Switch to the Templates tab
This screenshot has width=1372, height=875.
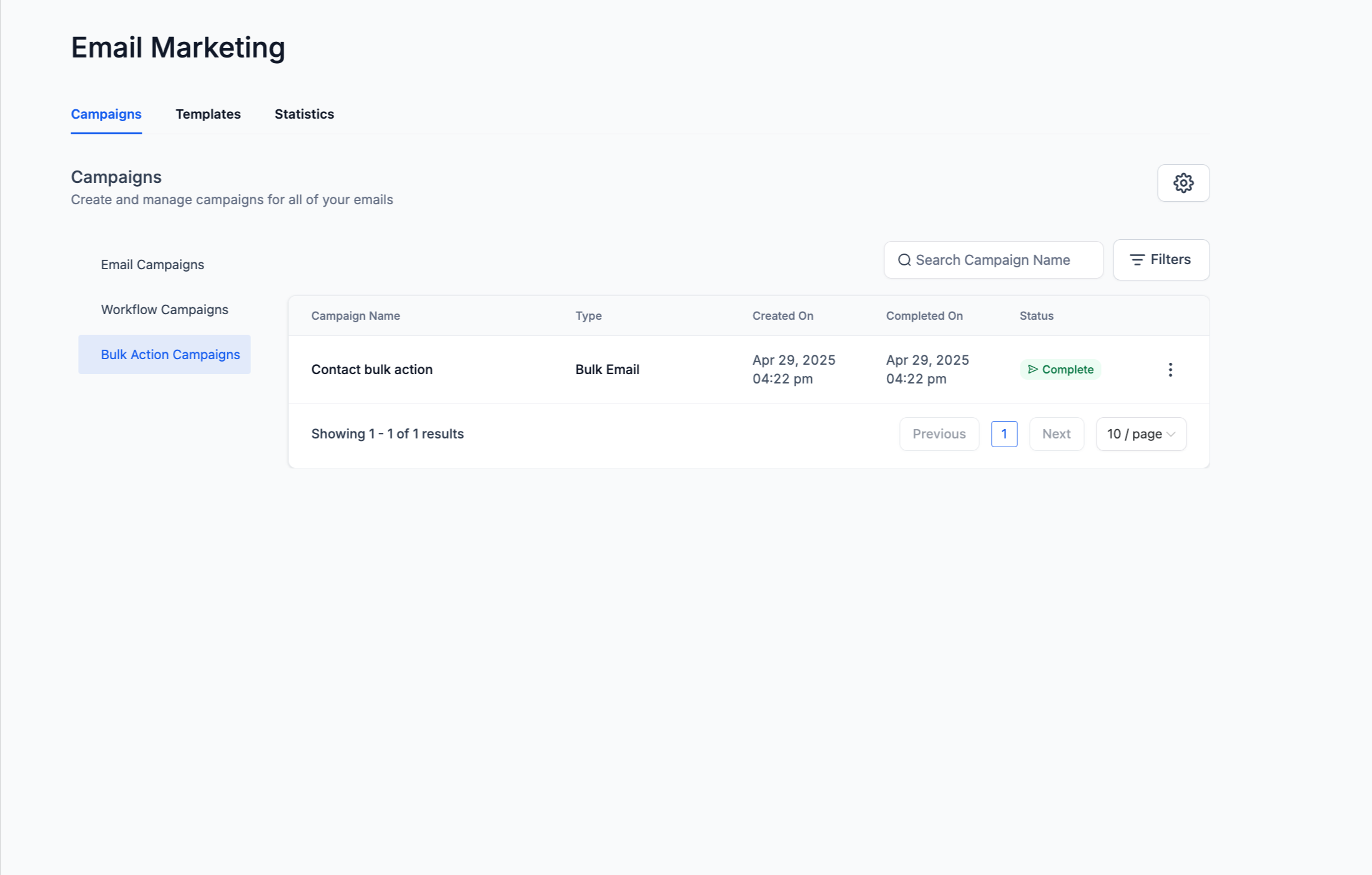coord(208,114)
